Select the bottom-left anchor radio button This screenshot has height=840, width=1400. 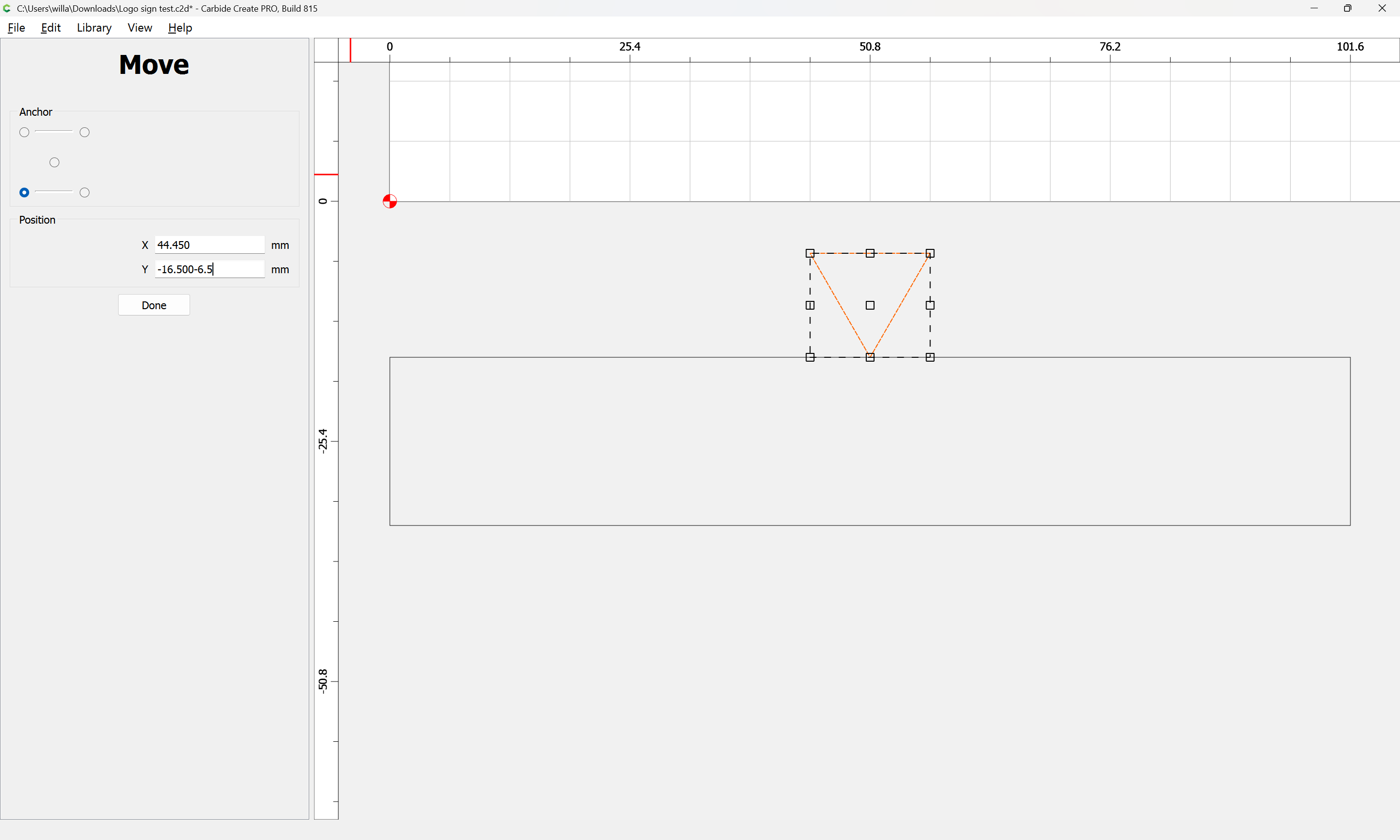[x=24, y=192]
